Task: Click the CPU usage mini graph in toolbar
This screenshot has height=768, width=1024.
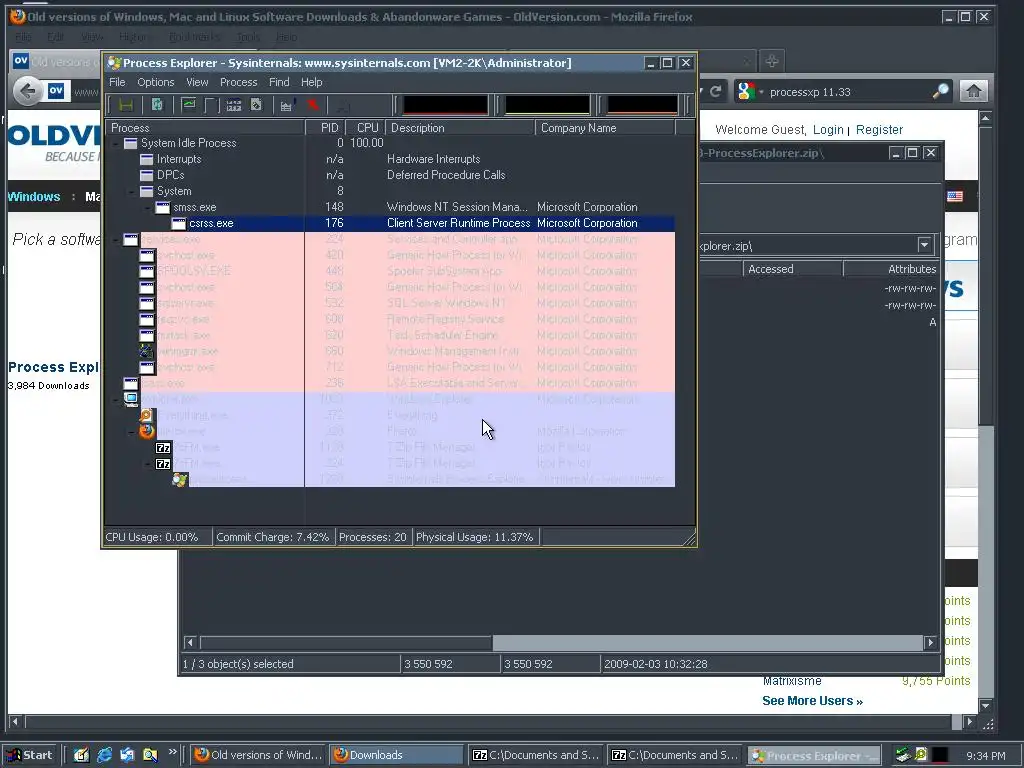Action: pos(445,104)
